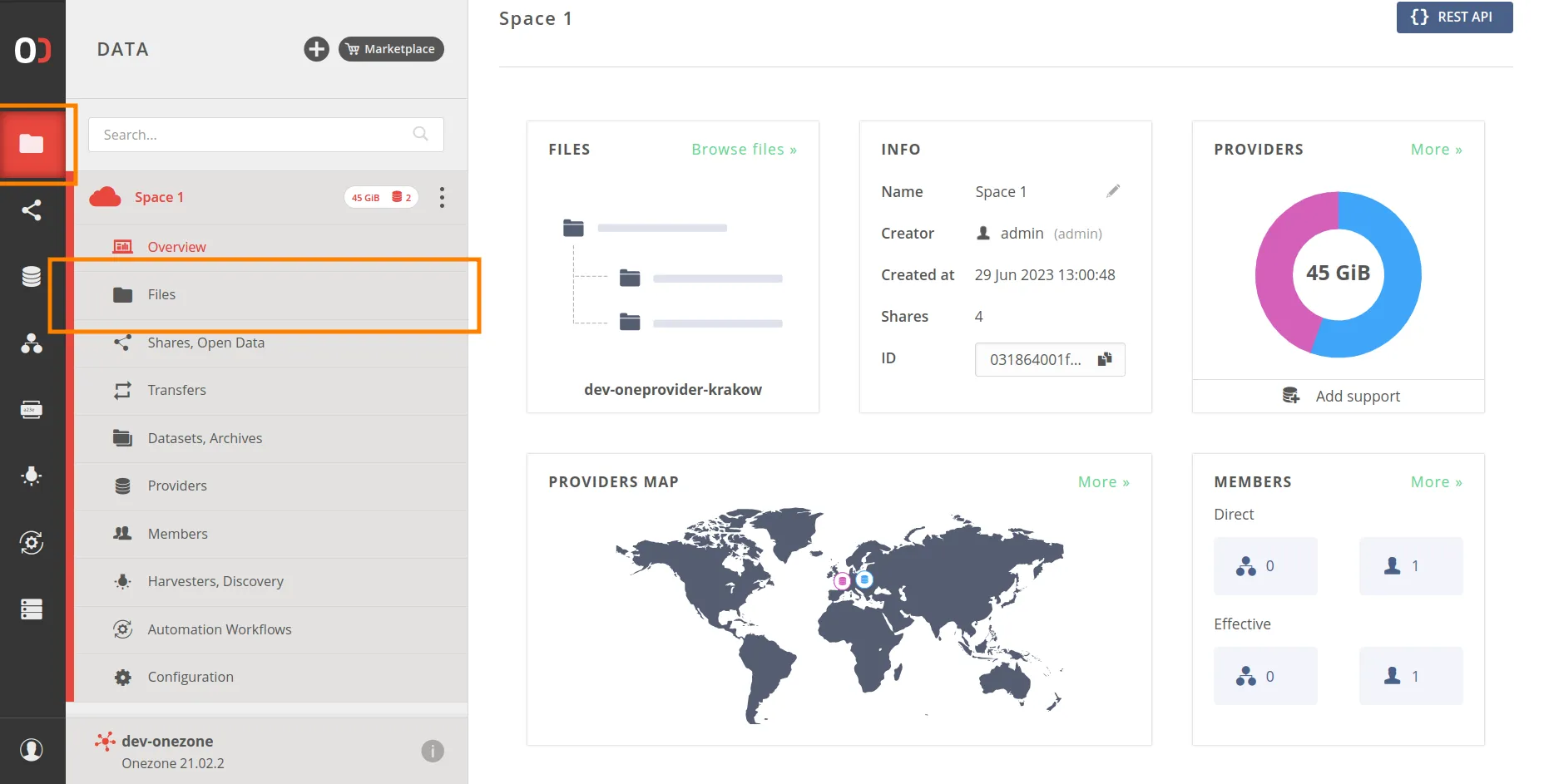Expand the 45 GiB support badge
The width and height of the screenshot is (1544, 784).
tap(380, 197)
